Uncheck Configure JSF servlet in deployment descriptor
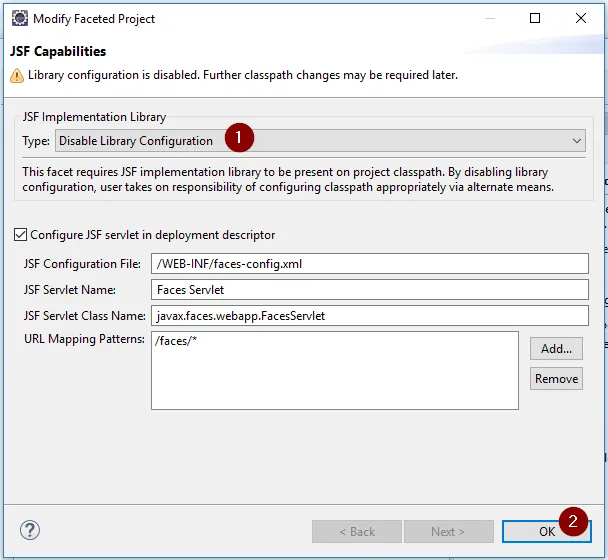 coord(21,235)
